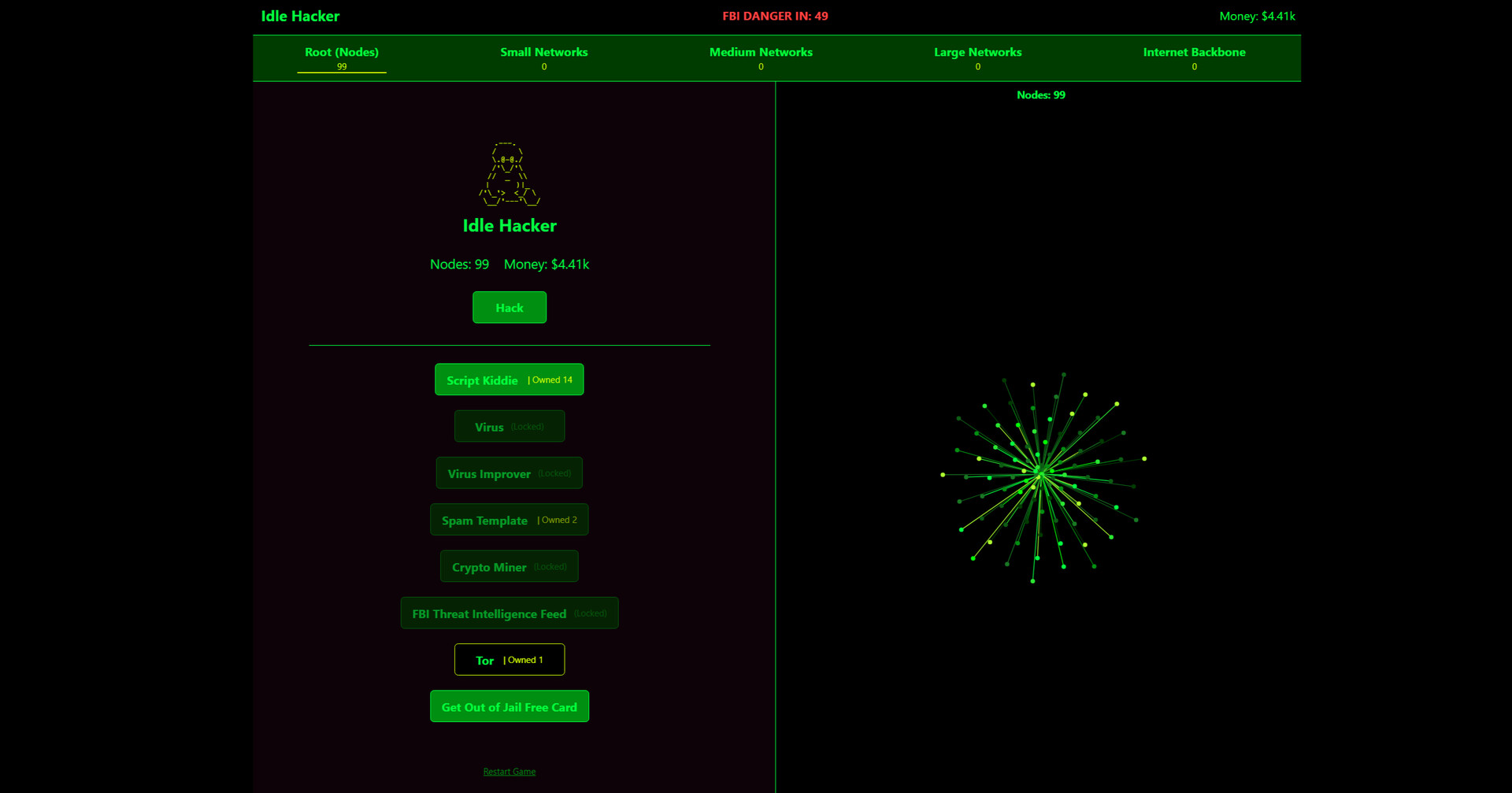The width and height of the screenshot is (1512, 793).
Task: Buy the Tor upgrade
Action: pyautogui.click(x=509, y=660)
